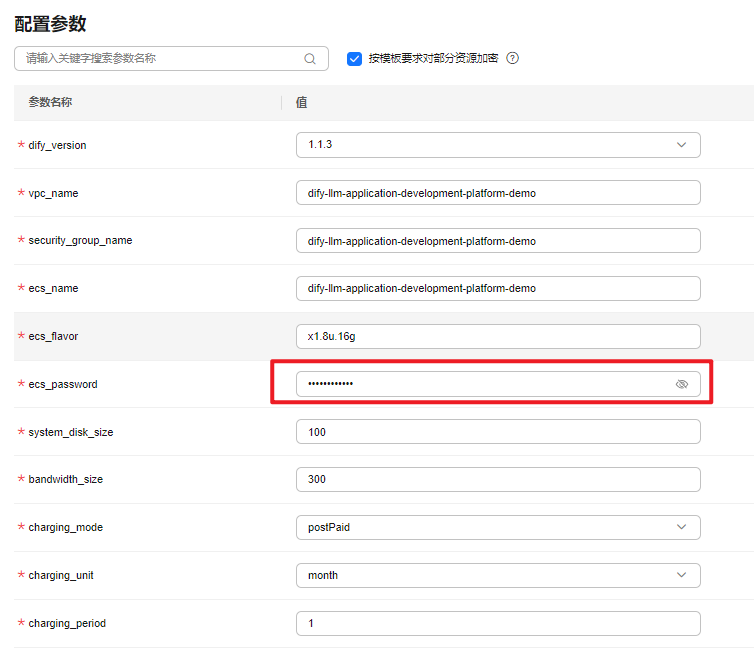Toggle password visibility eye icon
Image resolution: width=754 pixels, height=656 pixels.
pos(681,384)
